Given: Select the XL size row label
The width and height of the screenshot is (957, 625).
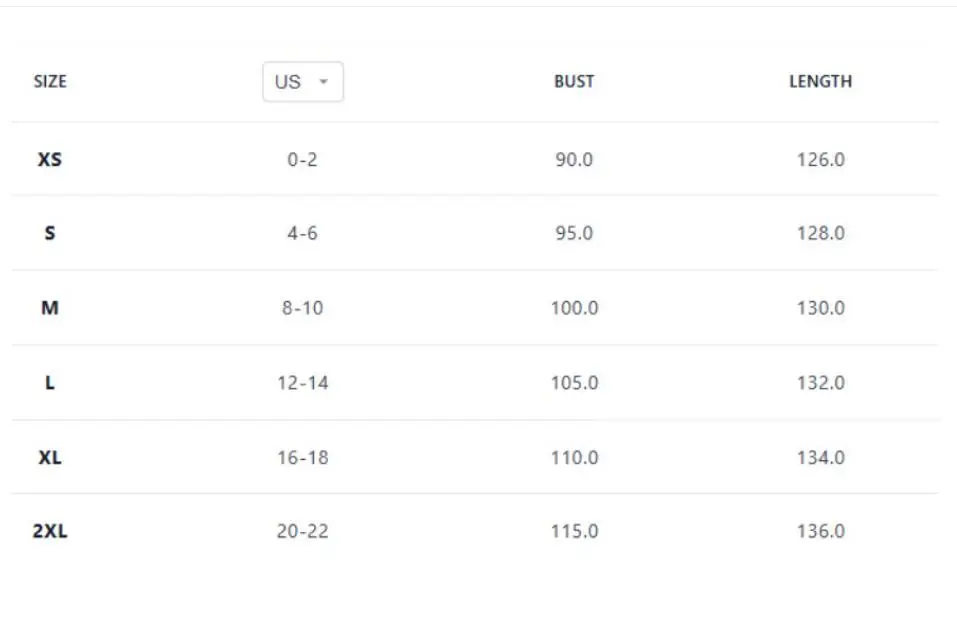Looking at the screenshot, I should [x=49, y=457].
